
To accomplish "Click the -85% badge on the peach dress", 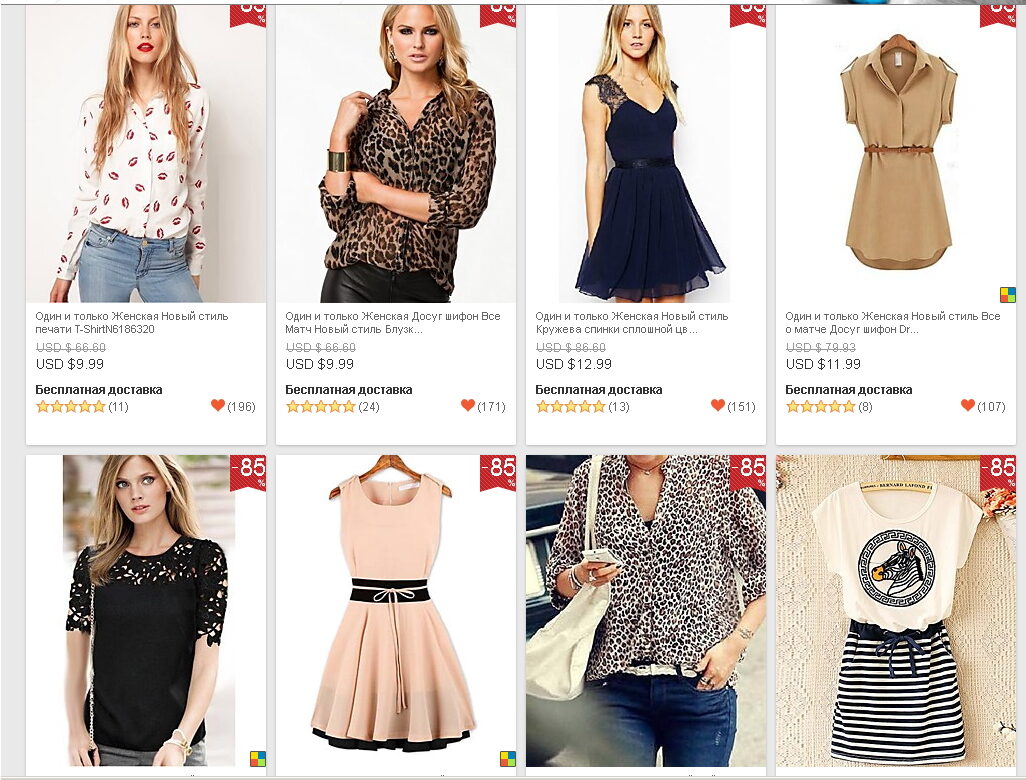I will tap(498, 471).
